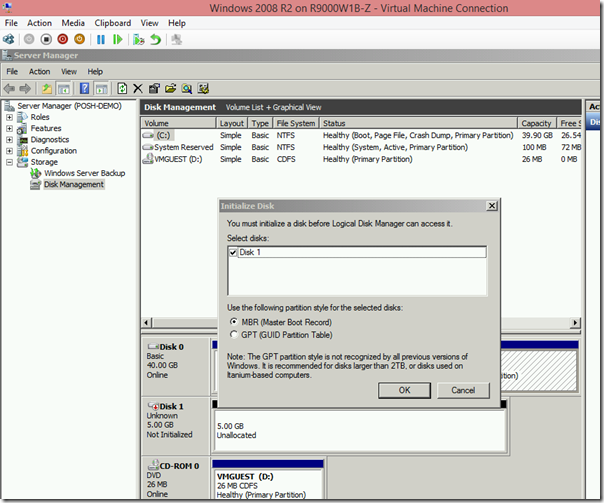
Task: Click the Enhanced Session icon in VM toolbar
Action: coord(176,39)
